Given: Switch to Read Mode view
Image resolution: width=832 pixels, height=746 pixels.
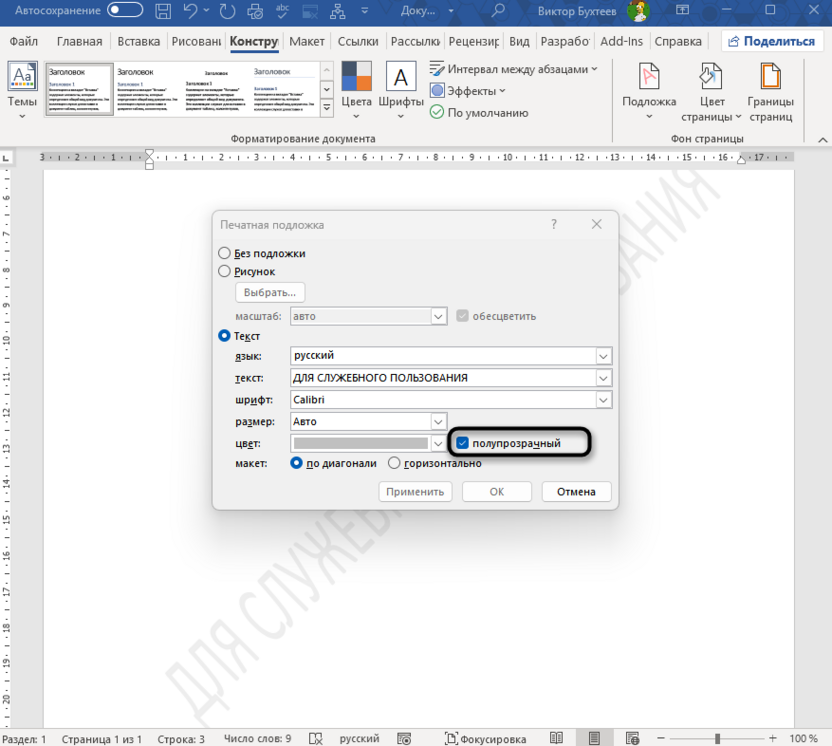Looking at the screenshot, I should (x=556, y=738).
